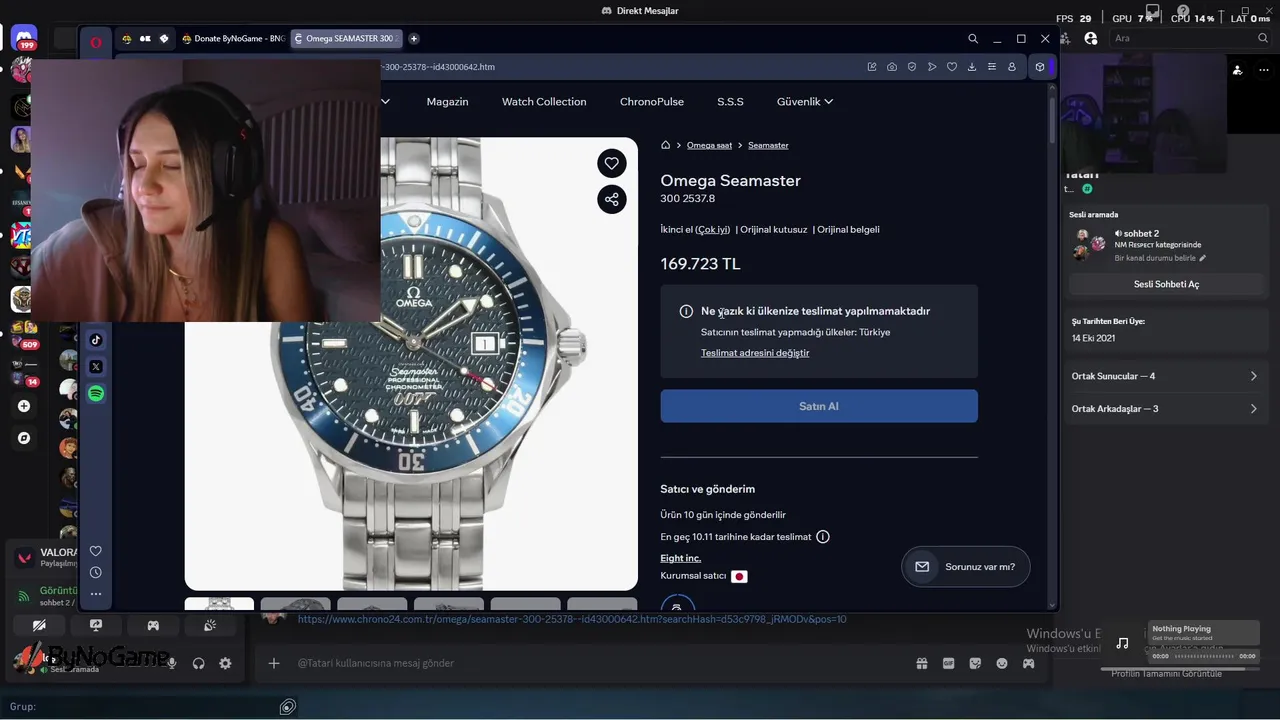
Task: Click the Satın Al button
Action: pos(819,406)
